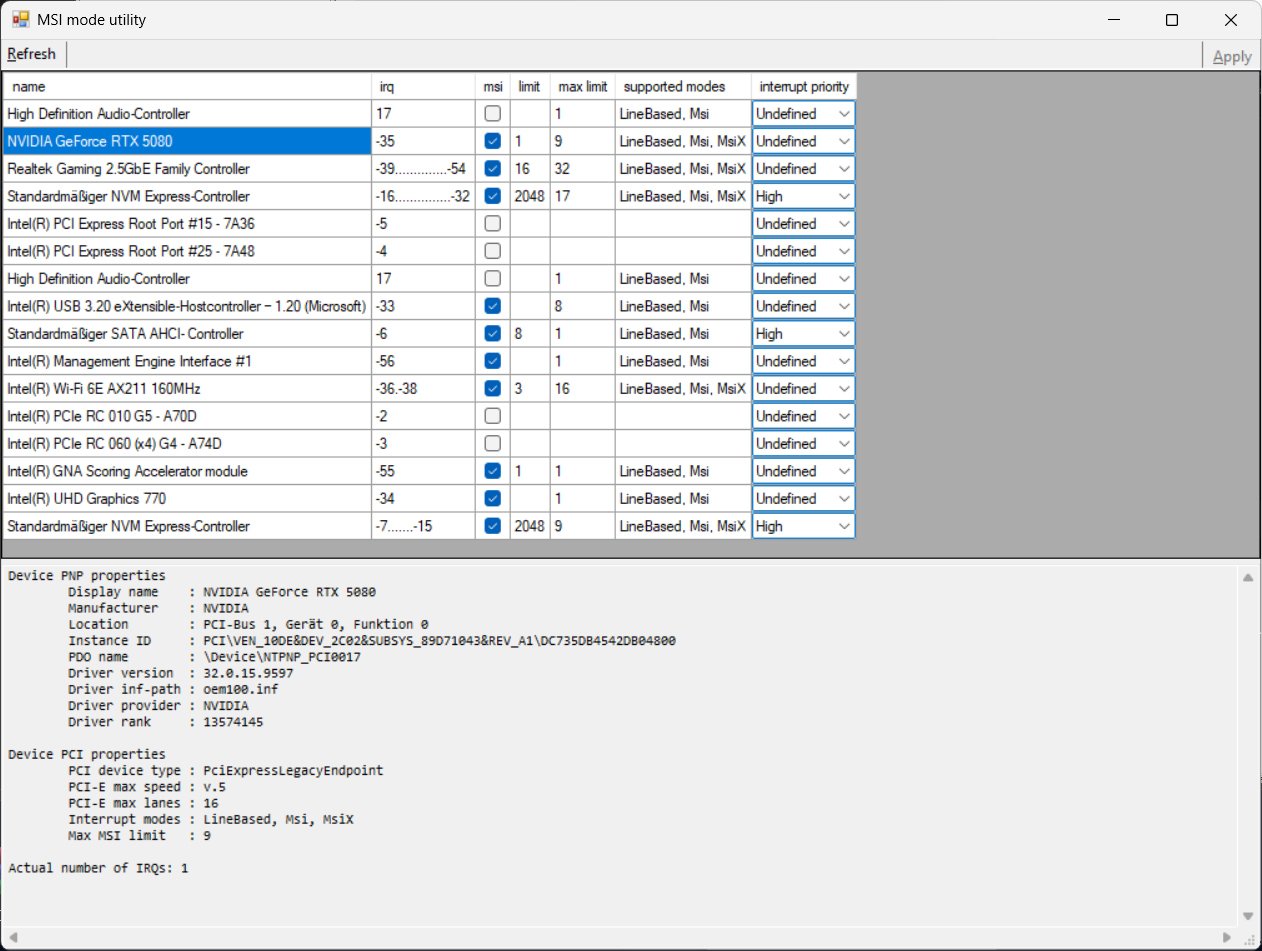This screenshot has height=951, width=1262.
Task: Click irq cell -35 of RTX 5080
Action: tap(422, 141)
